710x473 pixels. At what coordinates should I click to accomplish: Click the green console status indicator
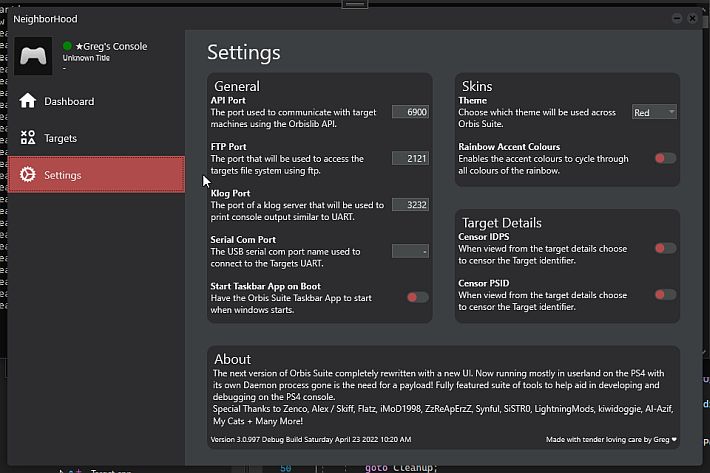pyautogui.click(x=67, y=46)
